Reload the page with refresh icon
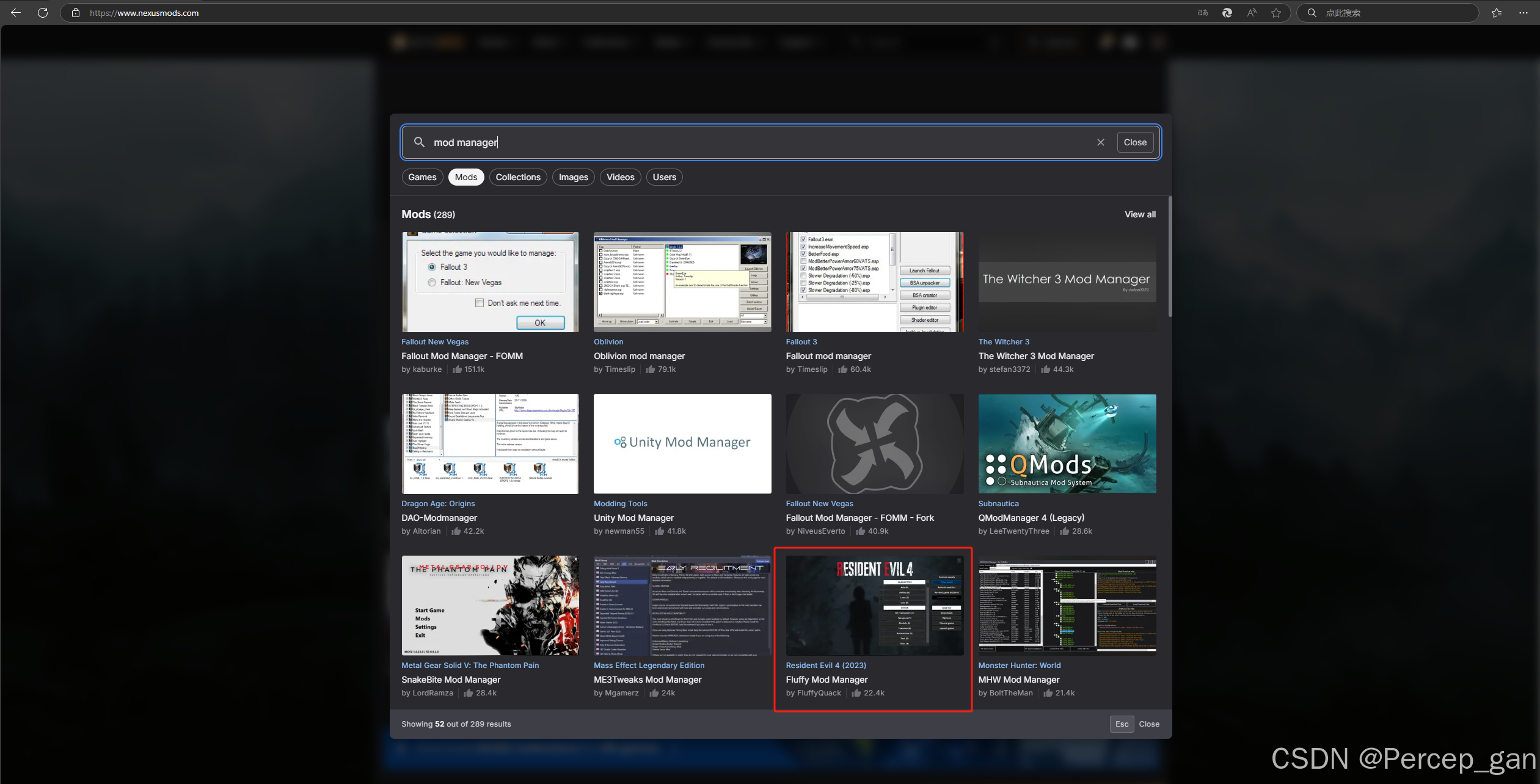This screenshot has width=1540, height=784. coord(43,13)
